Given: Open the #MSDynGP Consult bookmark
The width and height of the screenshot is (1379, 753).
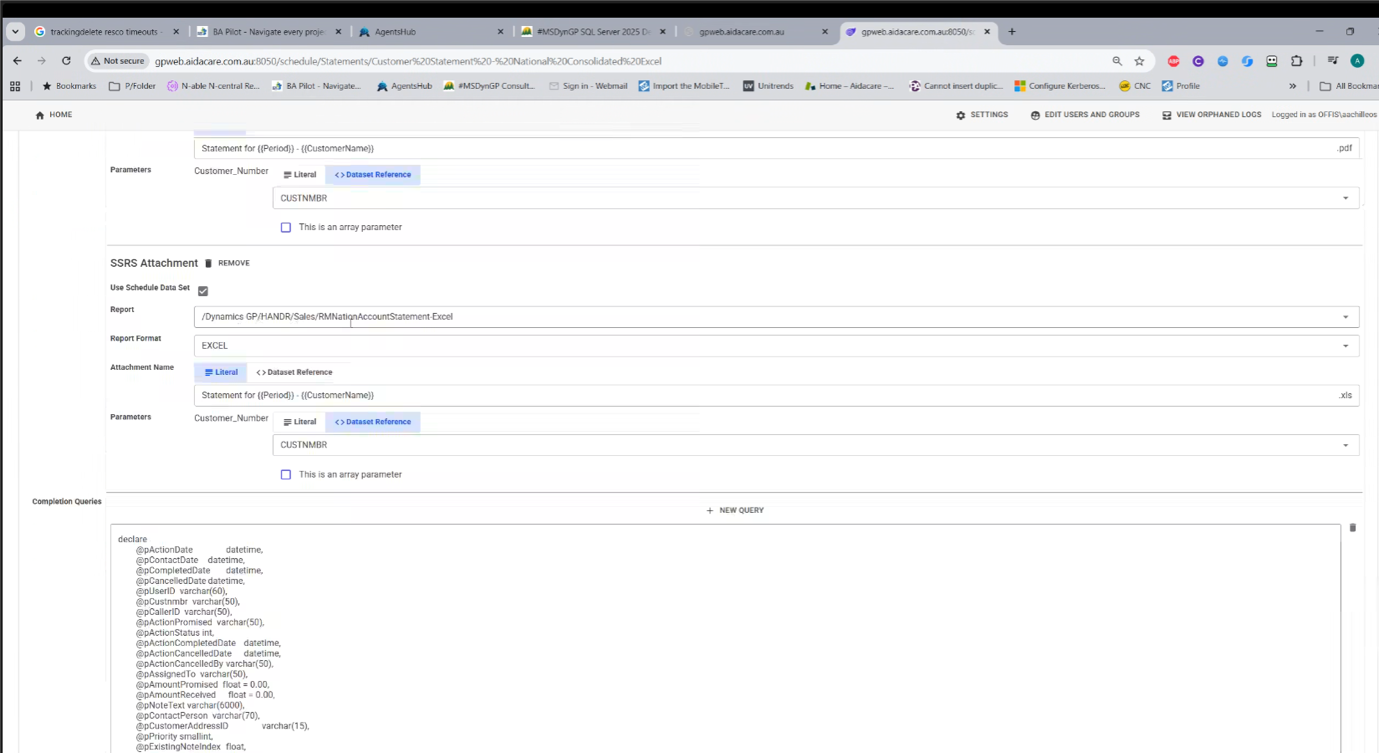Looking at the screenshot, I should click(489, 86).
